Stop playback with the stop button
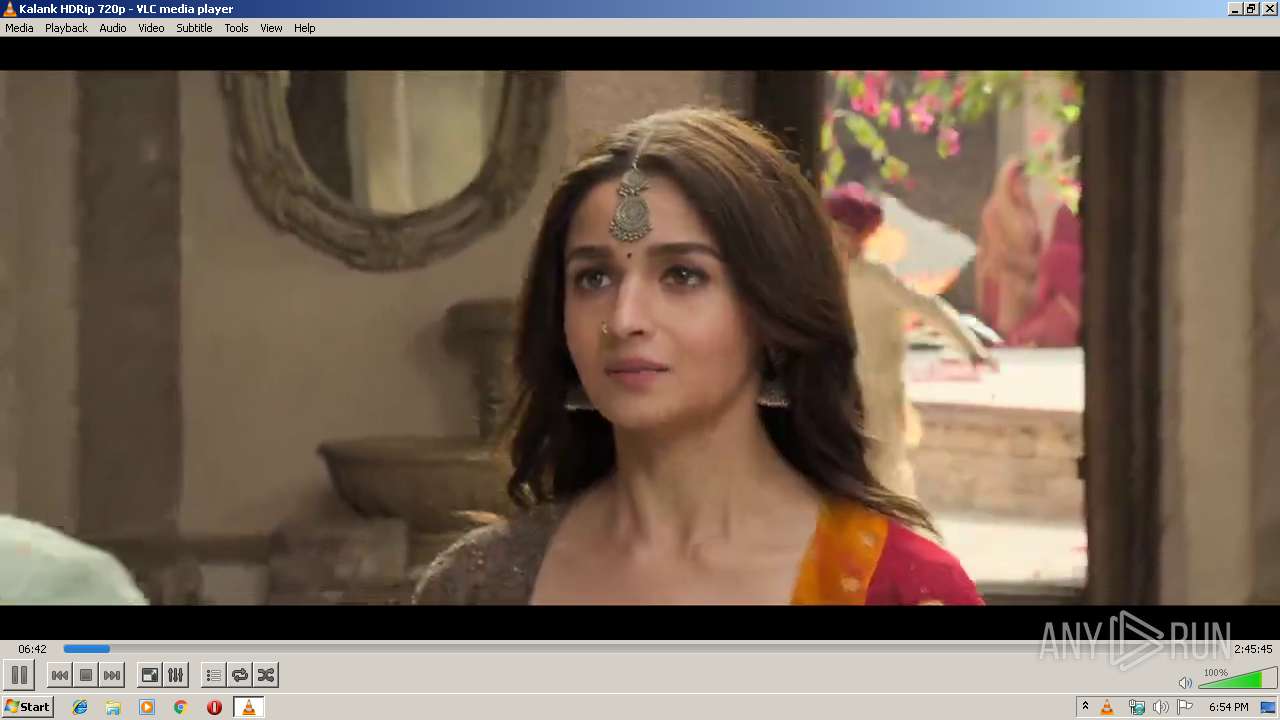 [x=86, y=675]
